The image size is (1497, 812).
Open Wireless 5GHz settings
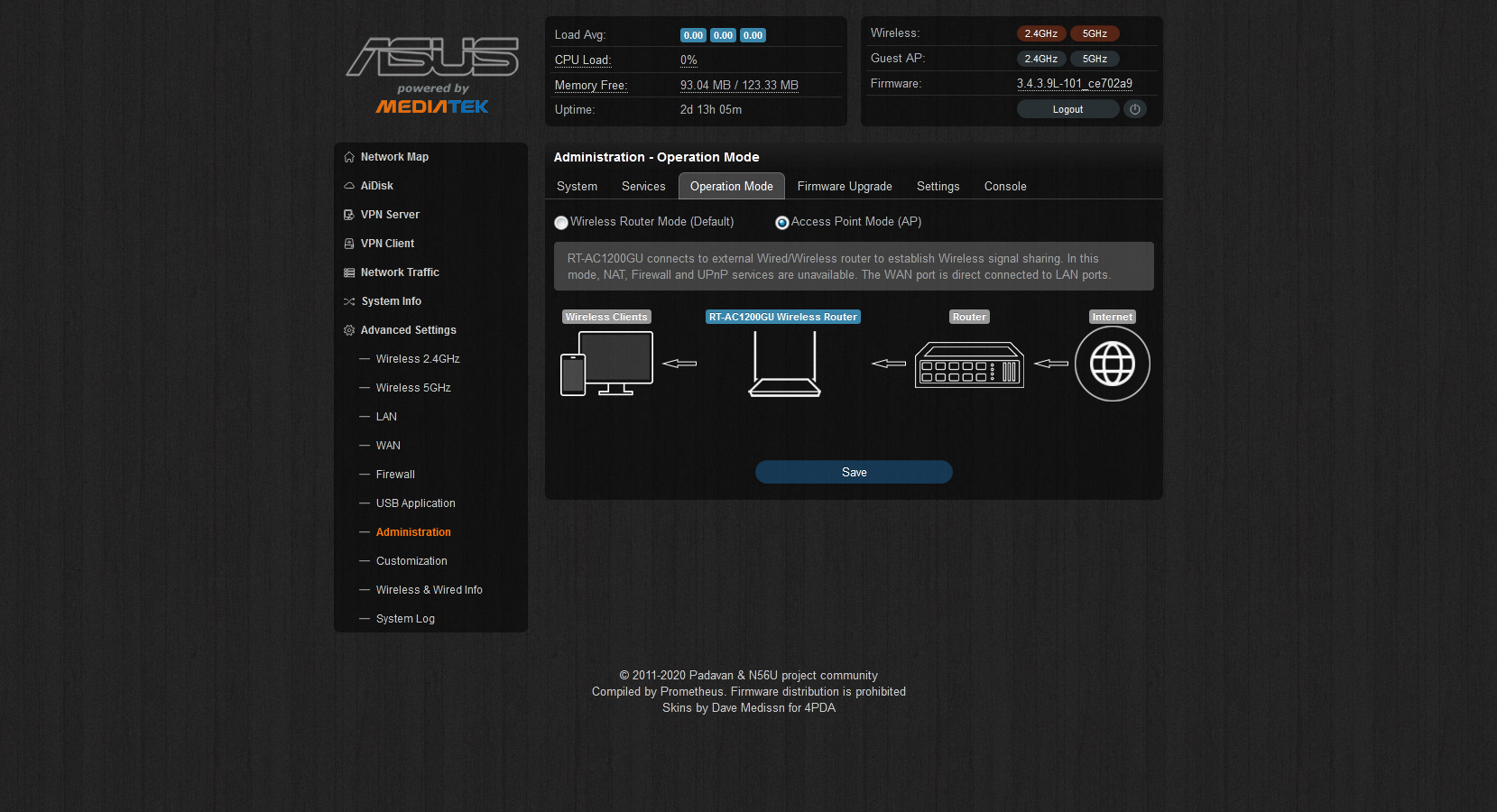click(413, 388)
